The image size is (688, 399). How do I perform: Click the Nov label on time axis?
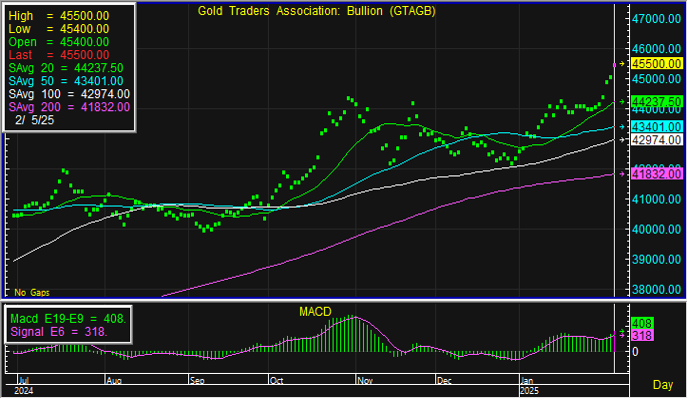pos(365,380)
